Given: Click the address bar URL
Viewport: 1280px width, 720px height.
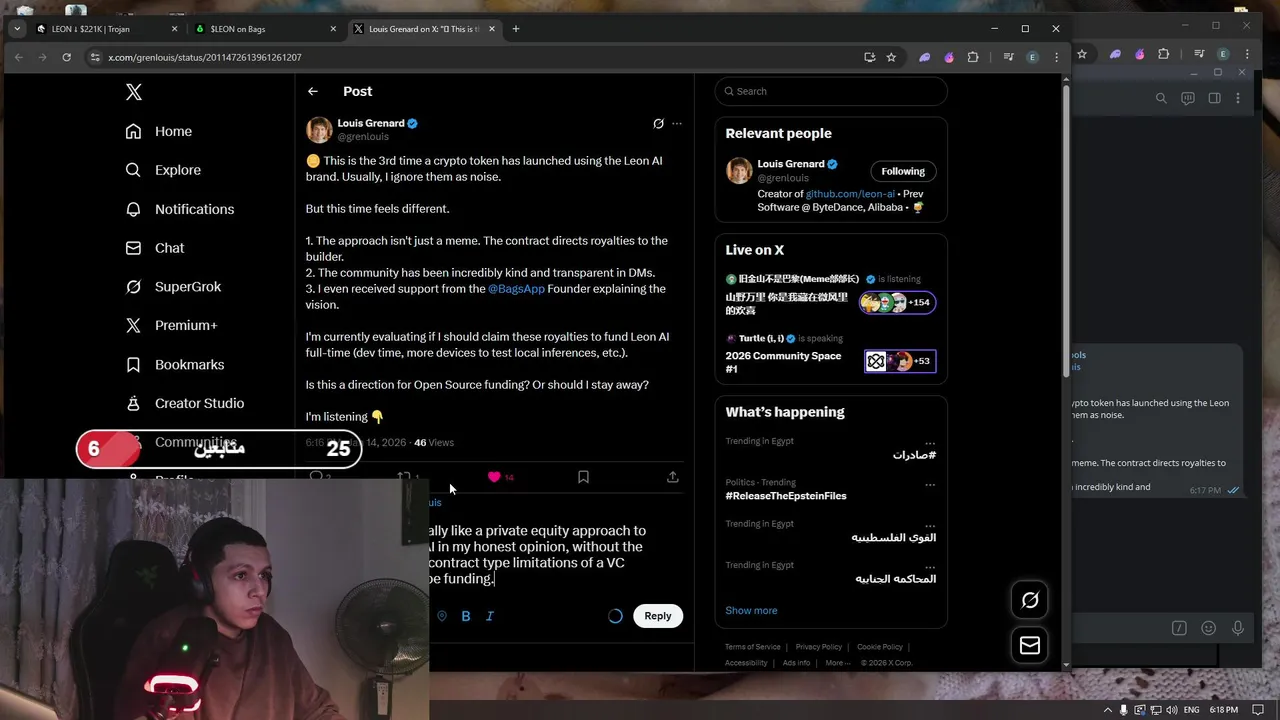Looking at the screenshot, I should [205, 57].
